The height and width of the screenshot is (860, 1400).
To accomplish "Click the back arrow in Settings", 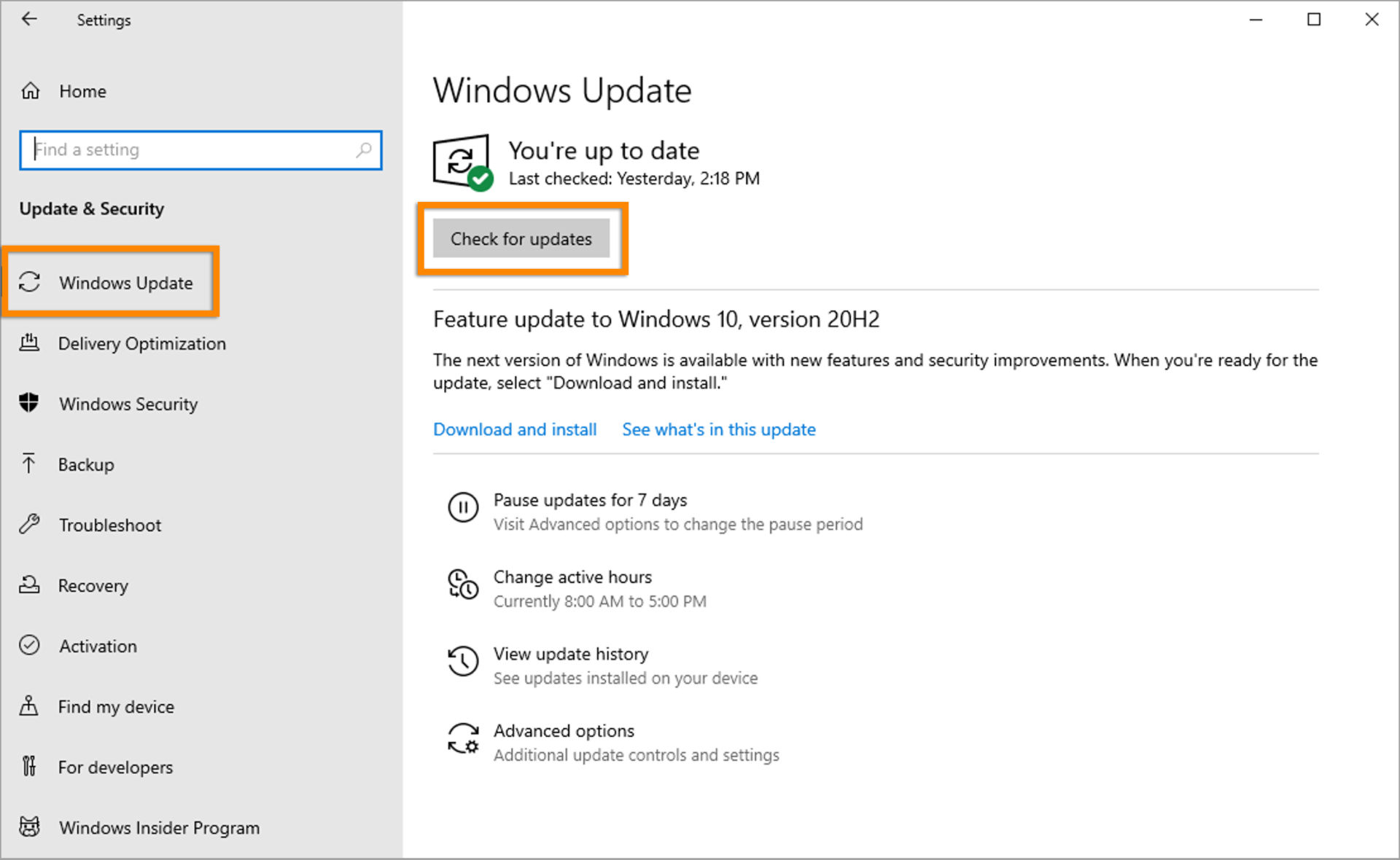I will tap(29, 20).
